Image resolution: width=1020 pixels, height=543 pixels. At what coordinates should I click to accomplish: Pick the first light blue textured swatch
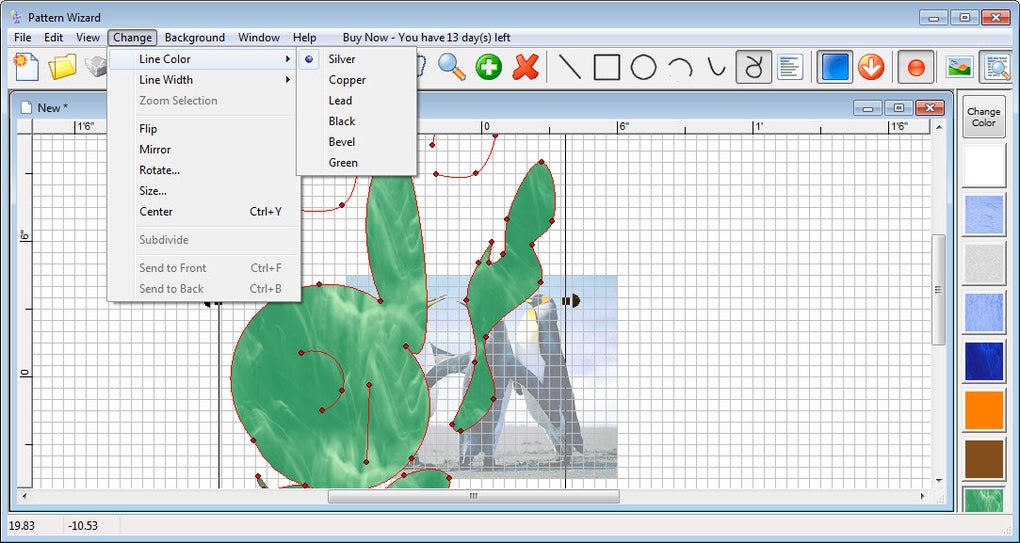pyautogui.click(x=984, y=215)
